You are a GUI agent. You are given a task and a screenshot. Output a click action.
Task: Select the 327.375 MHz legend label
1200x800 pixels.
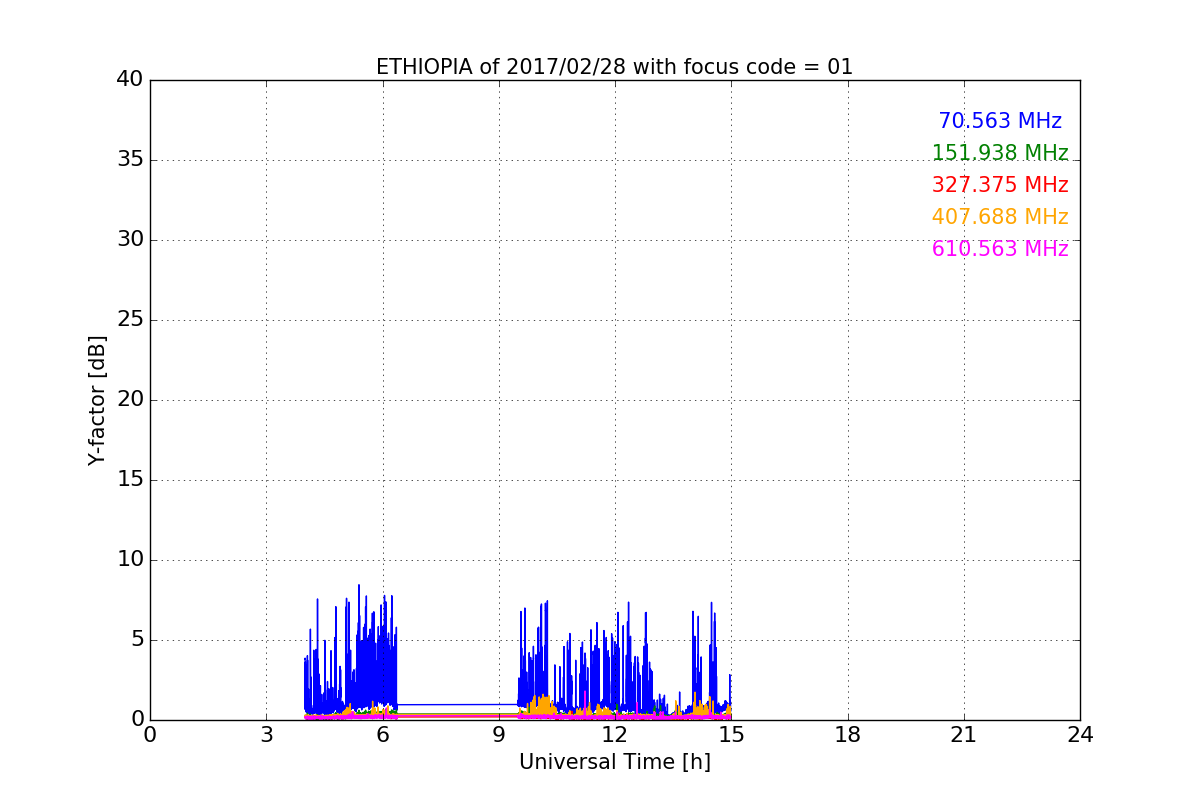click(1000, 185)
